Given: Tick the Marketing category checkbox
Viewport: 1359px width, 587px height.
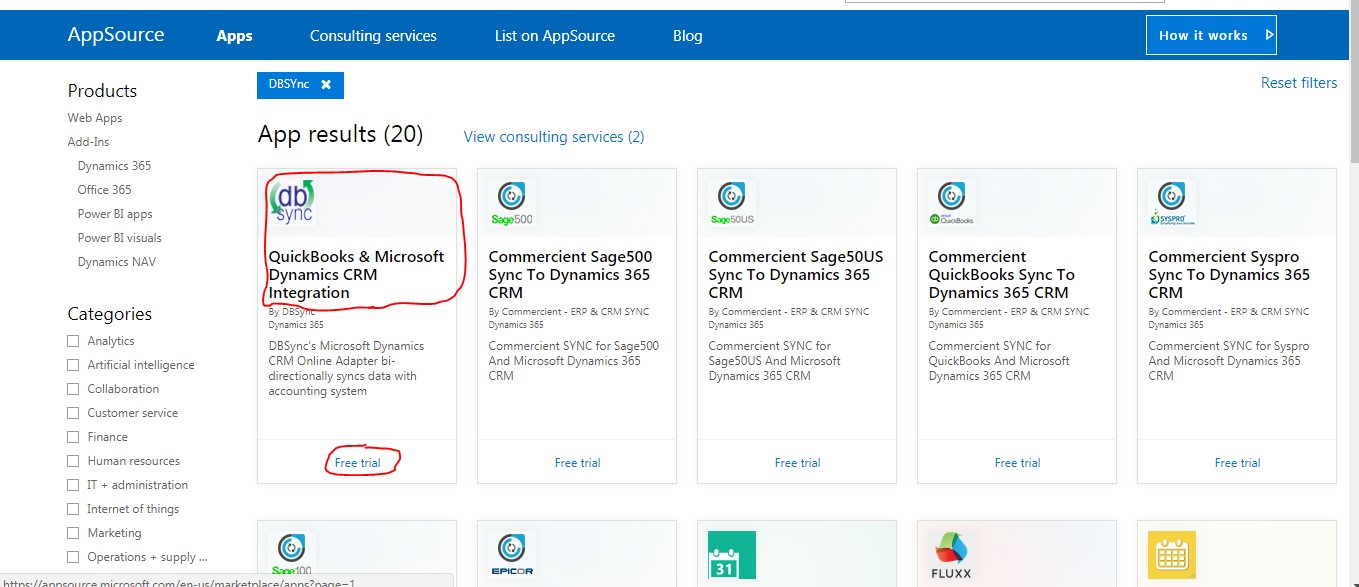Looking at the screenshot, I should tap(73, 533).
